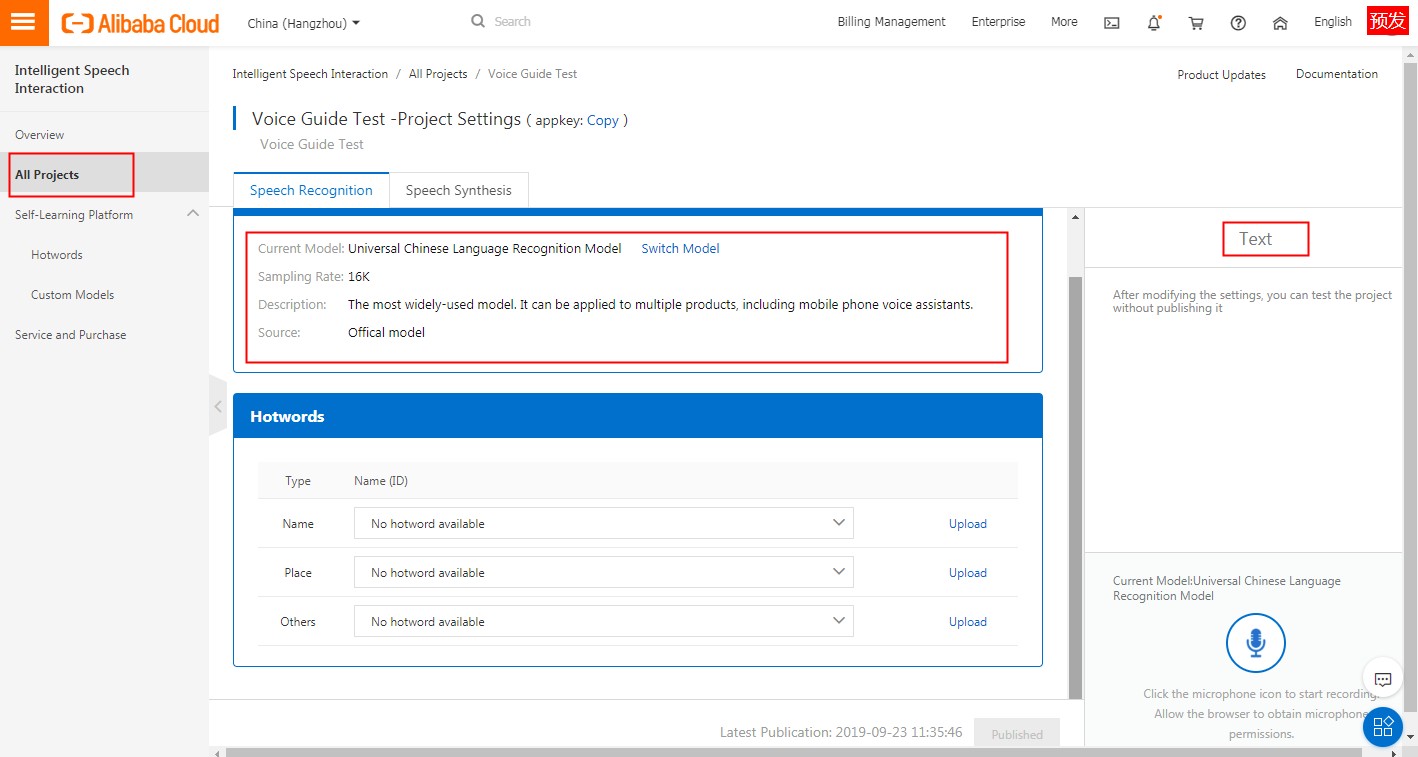Start recording with the microphone icon
This screenshot has width=1418, height=757.
pyautogui.click(x=1255, y=642)
